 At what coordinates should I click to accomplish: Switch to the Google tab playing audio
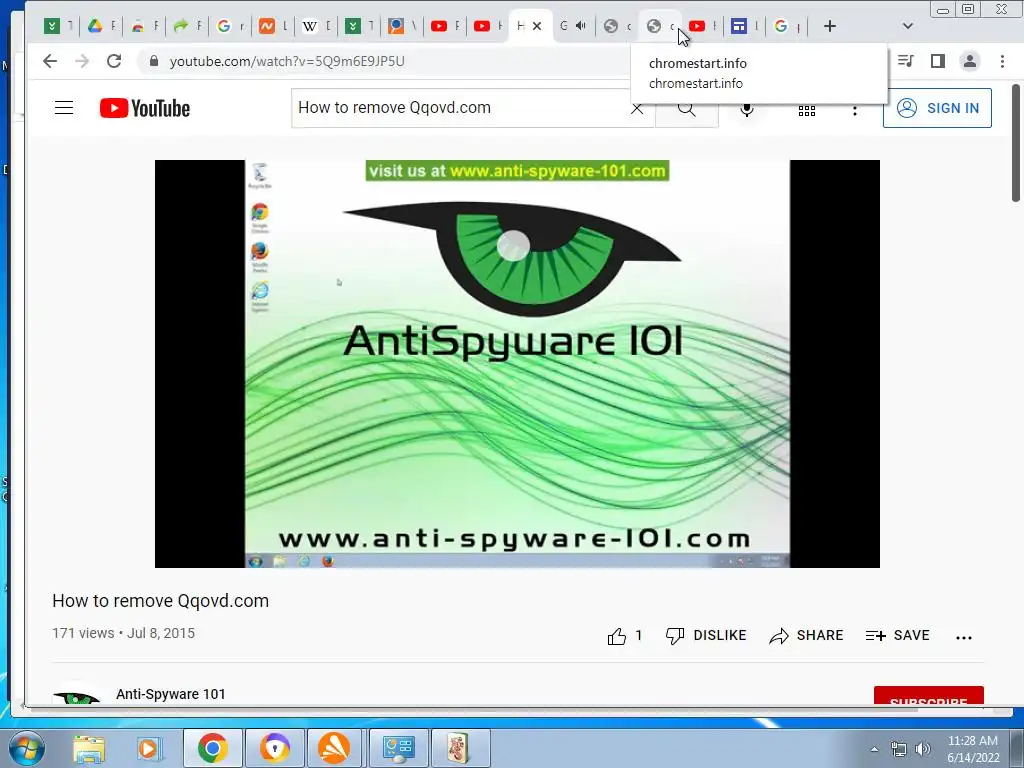(573, 26)
